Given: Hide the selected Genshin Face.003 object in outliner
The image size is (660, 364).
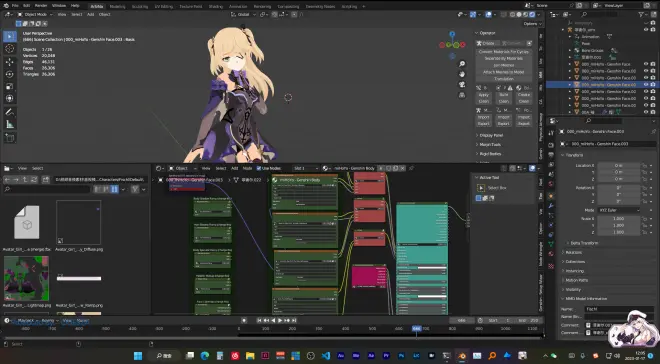Looking at the screenshot, I should (646, 85).
